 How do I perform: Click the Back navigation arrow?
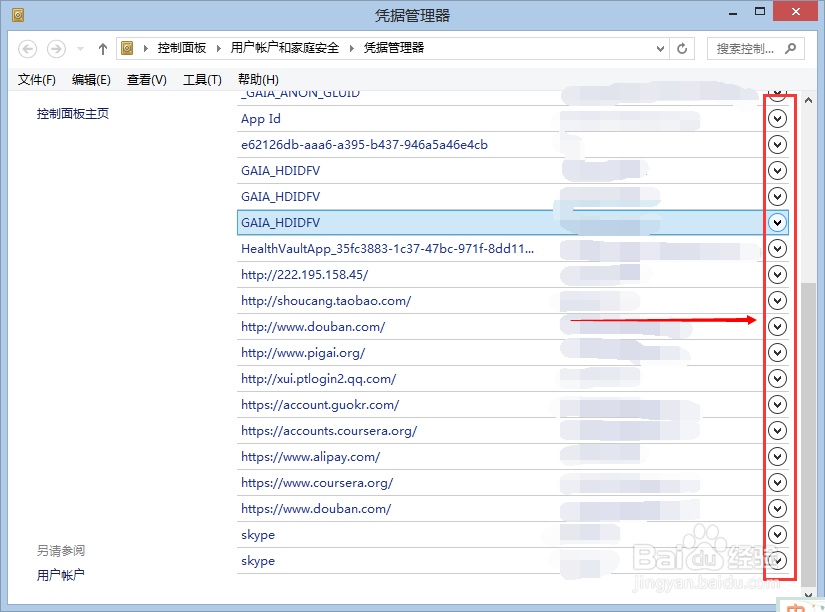coord(27,49)
